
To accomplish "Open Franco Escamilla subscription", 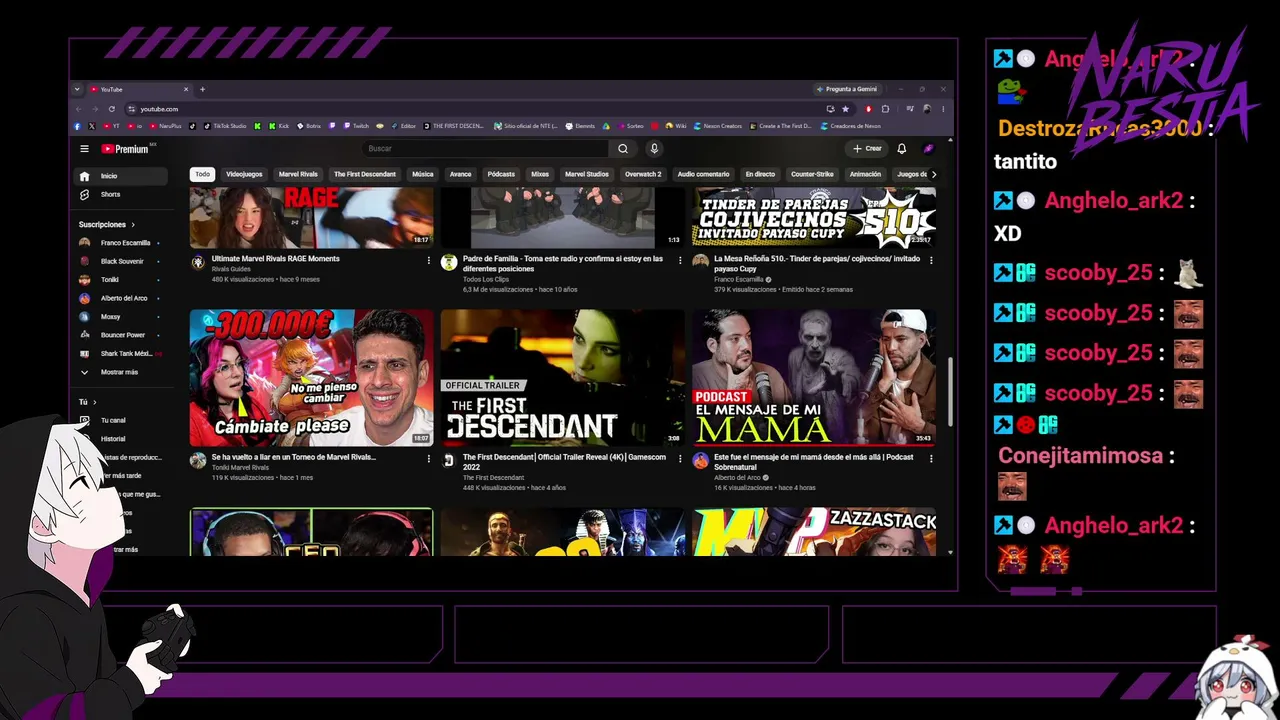I will (122, 243).
